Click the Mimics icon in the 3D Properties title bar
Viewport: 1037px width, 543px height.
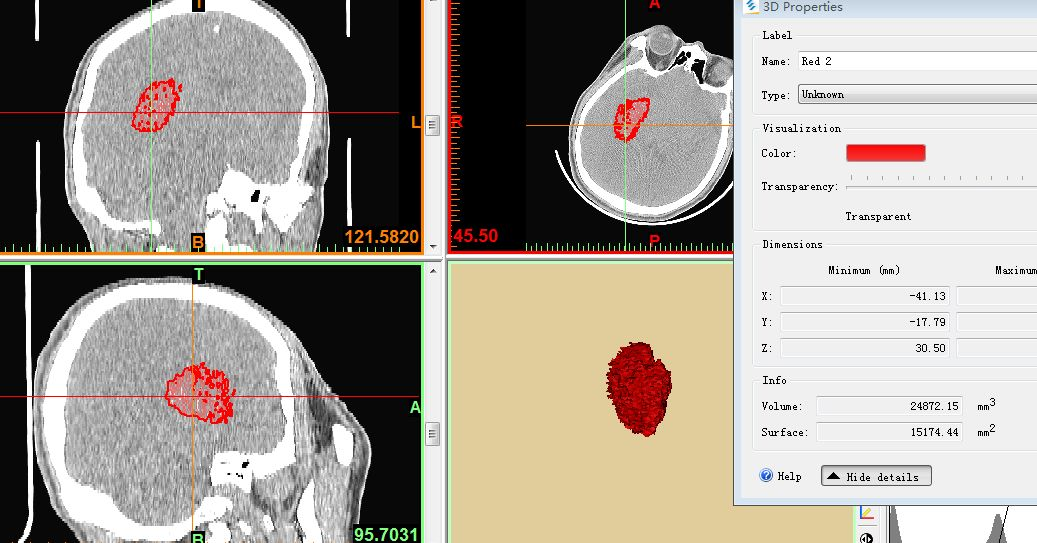click(x=751, y=7)
